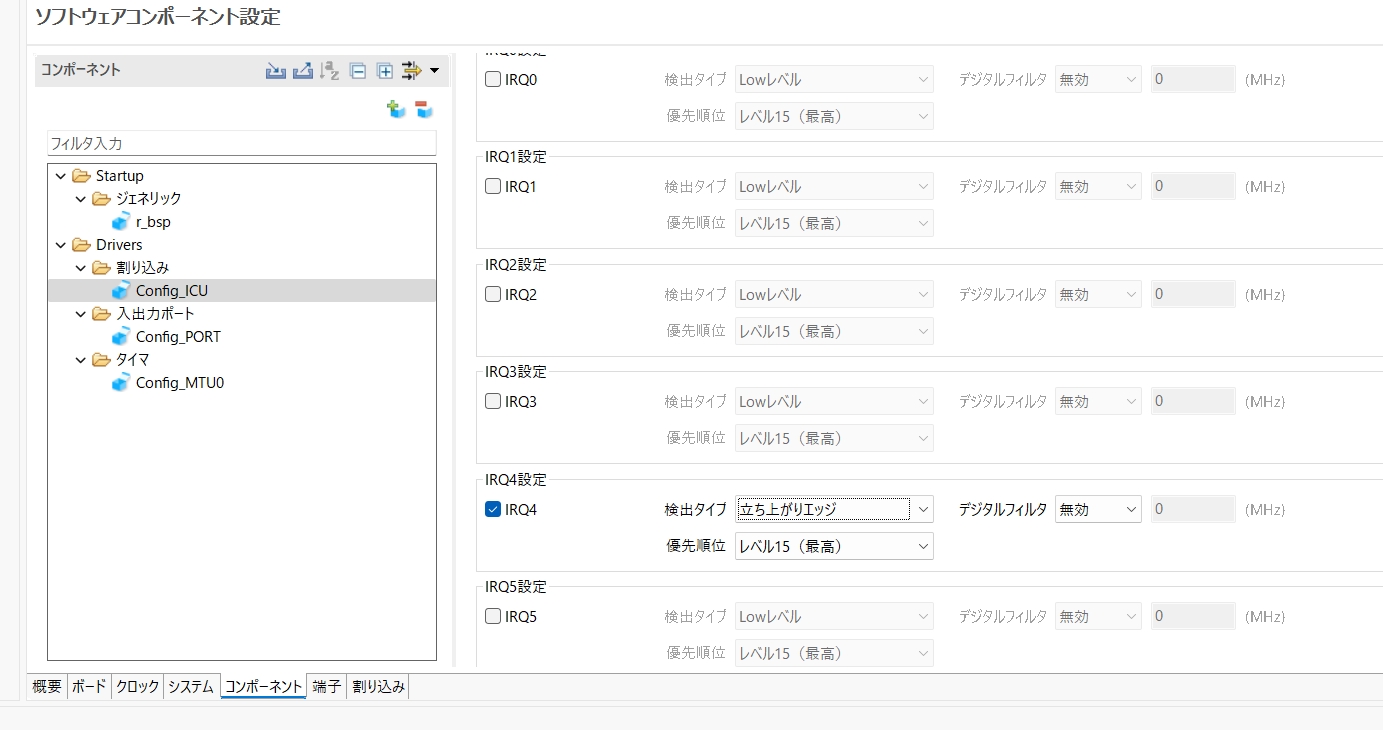Click the import configuration icon in the component toolbar

pyautogui.click(x=275, y=71)
